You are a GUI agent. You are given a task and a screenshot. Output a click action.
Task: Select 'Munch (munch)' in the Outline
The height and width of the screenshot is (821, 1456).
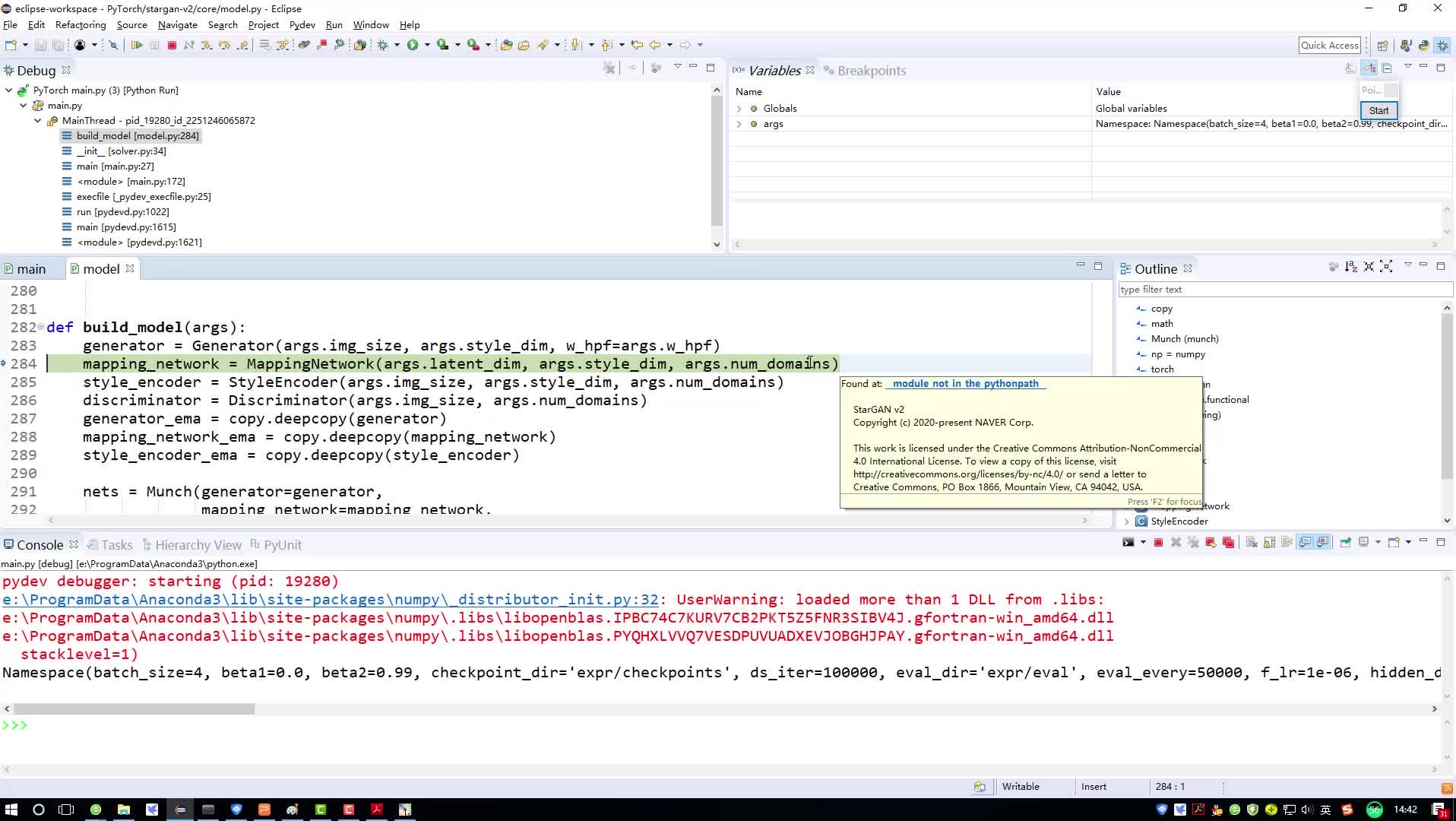pyautogui.click(x=1184, y=339)
